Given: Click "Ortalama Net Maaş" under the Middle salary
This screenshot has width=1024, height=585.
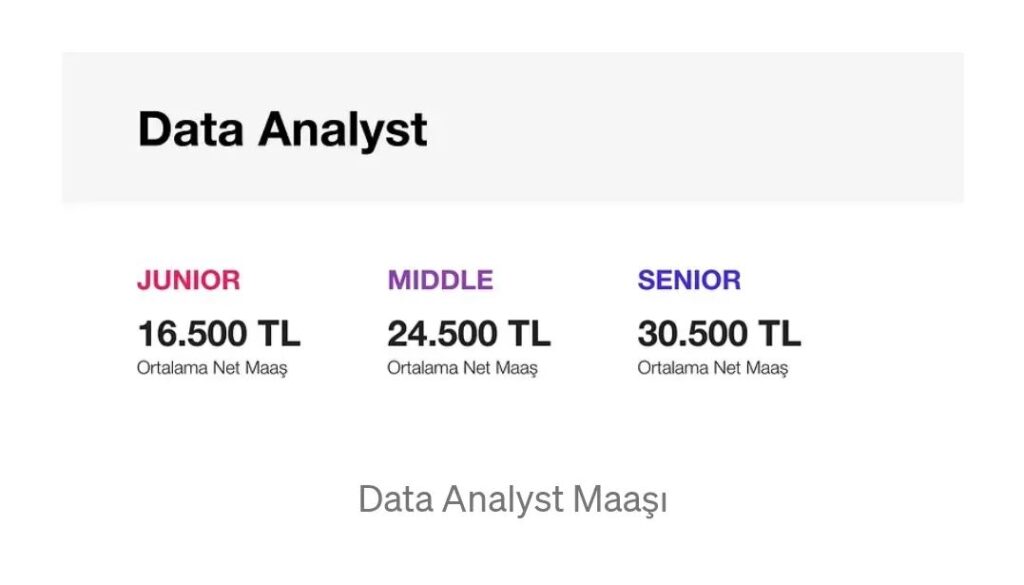Looking at the screenshot, I should coord(462,368).
